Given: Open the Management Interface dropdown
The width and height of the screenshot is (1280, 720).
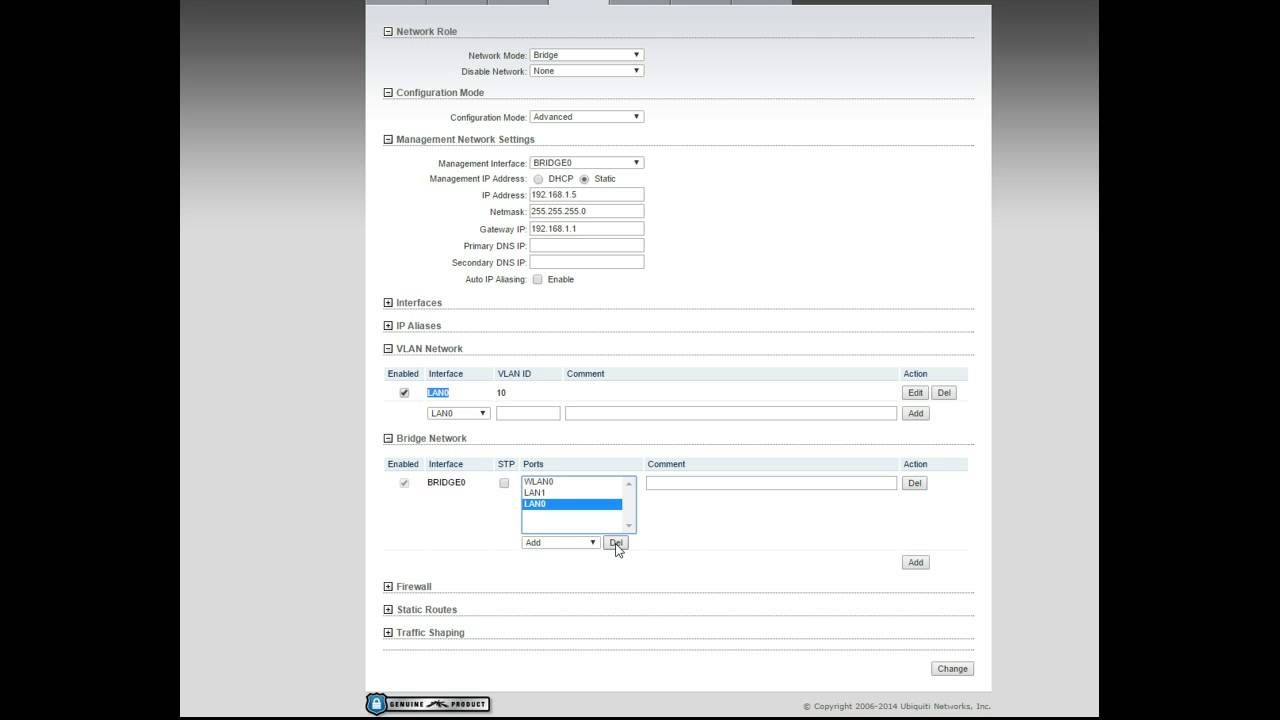Looking at the screenshot, I should pyautogui.click(x=587, y=163).
